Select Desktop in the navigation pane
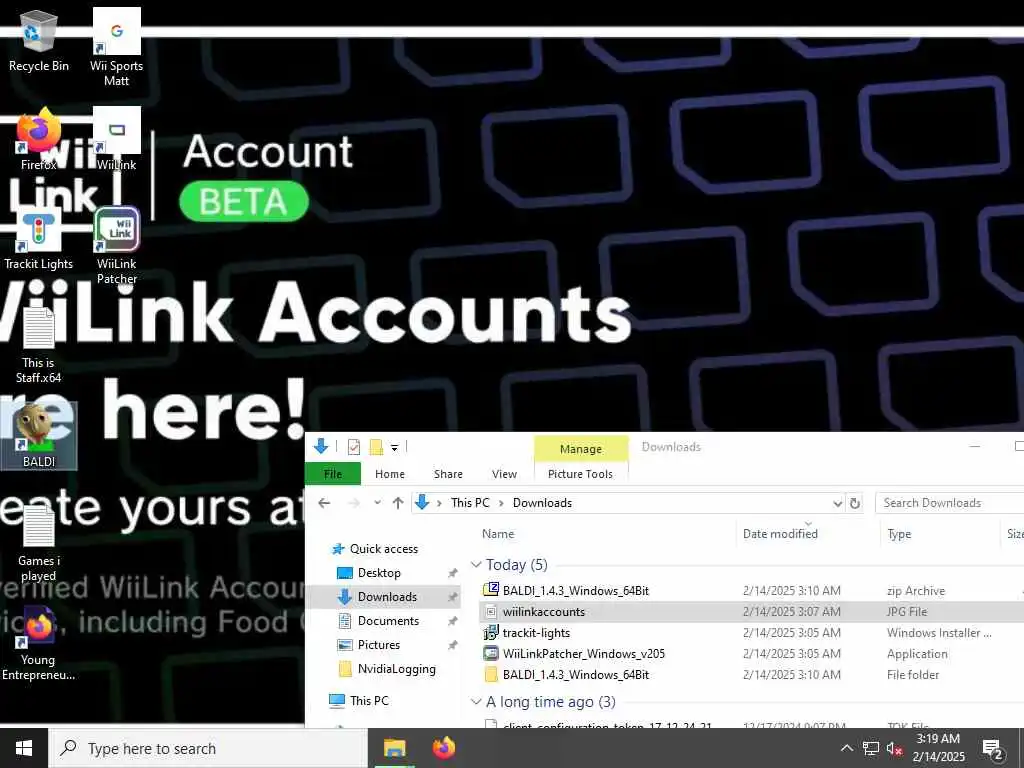1024x768 pixels. [379, 573]
